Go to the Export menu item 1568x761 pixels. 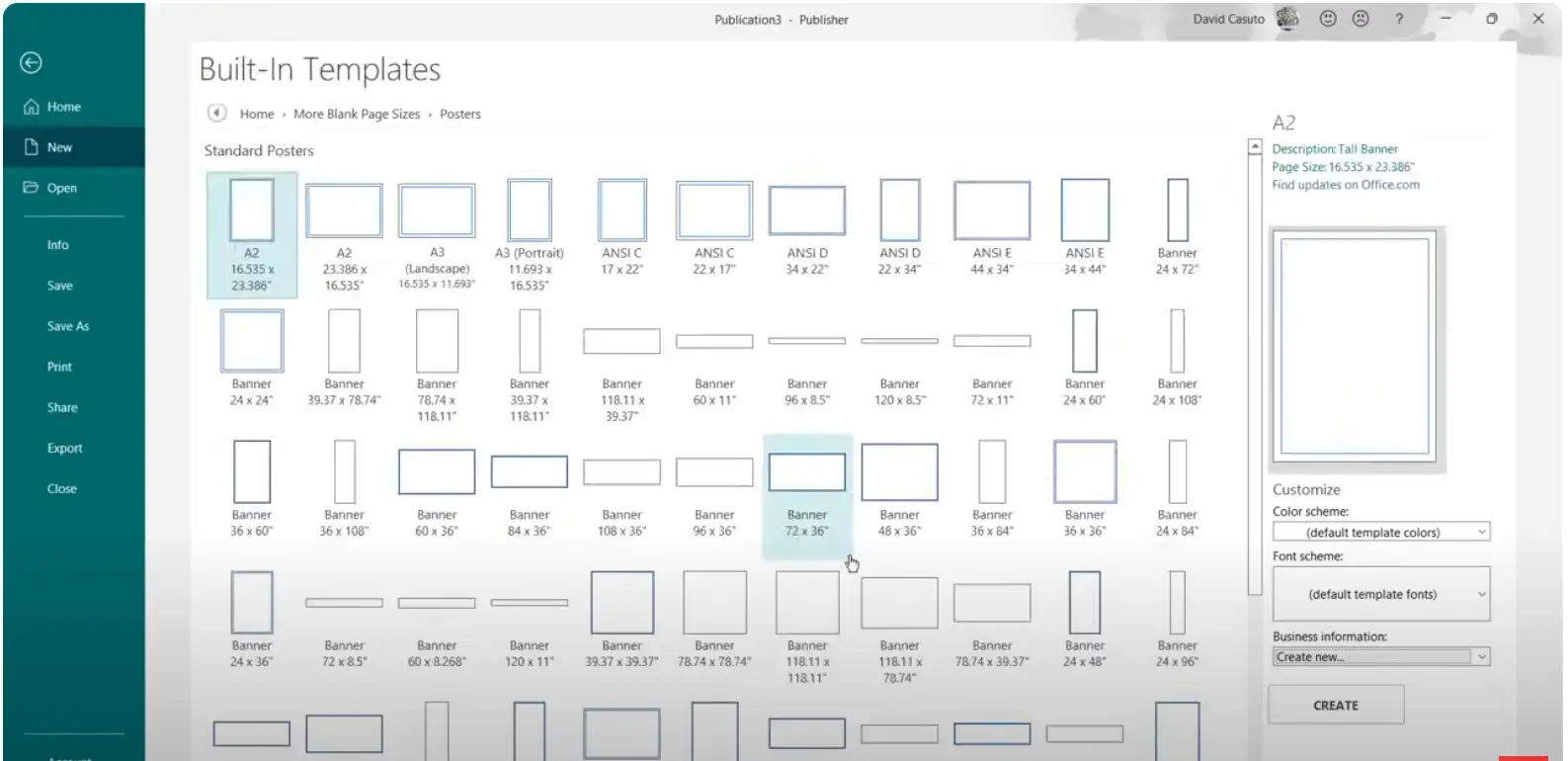pos(65,448)
